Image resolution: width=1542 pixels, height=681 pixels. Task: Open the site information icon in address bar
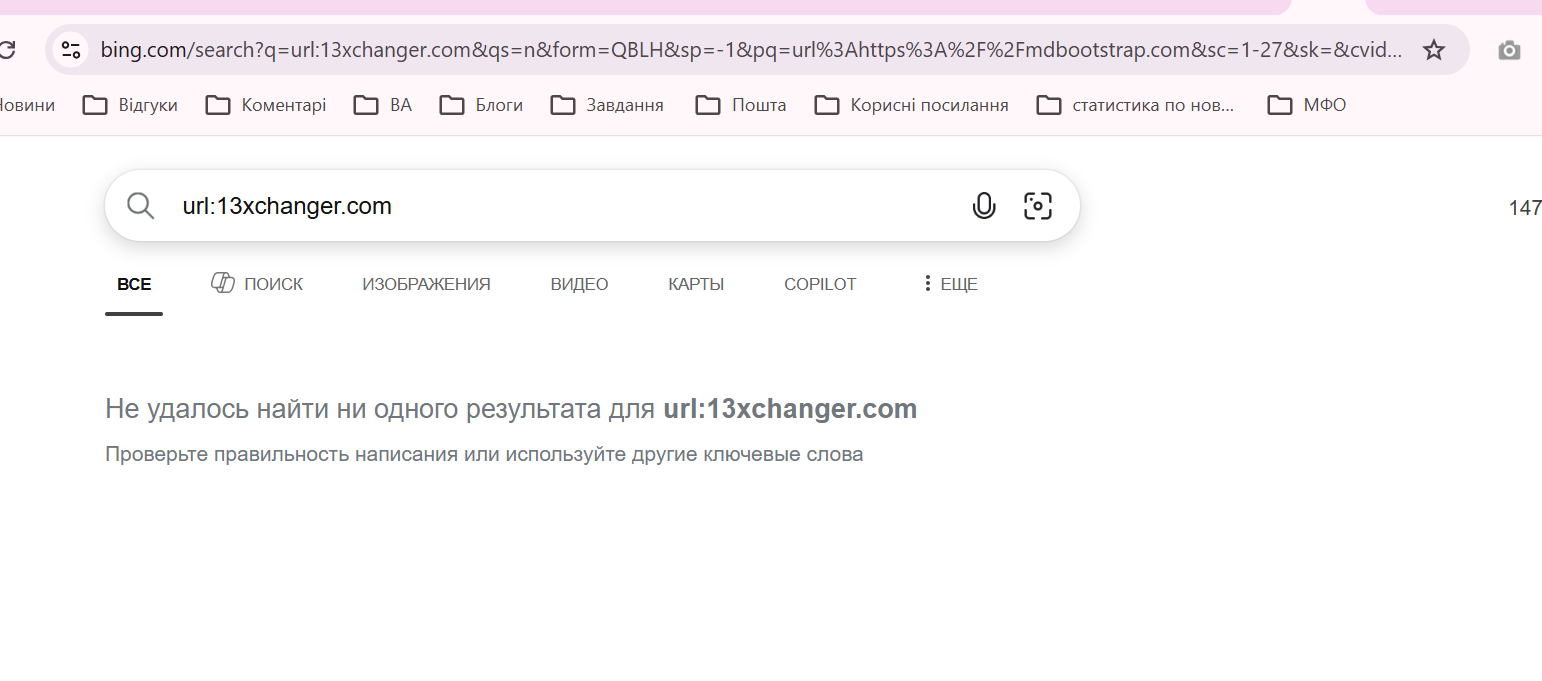(70, 49)
